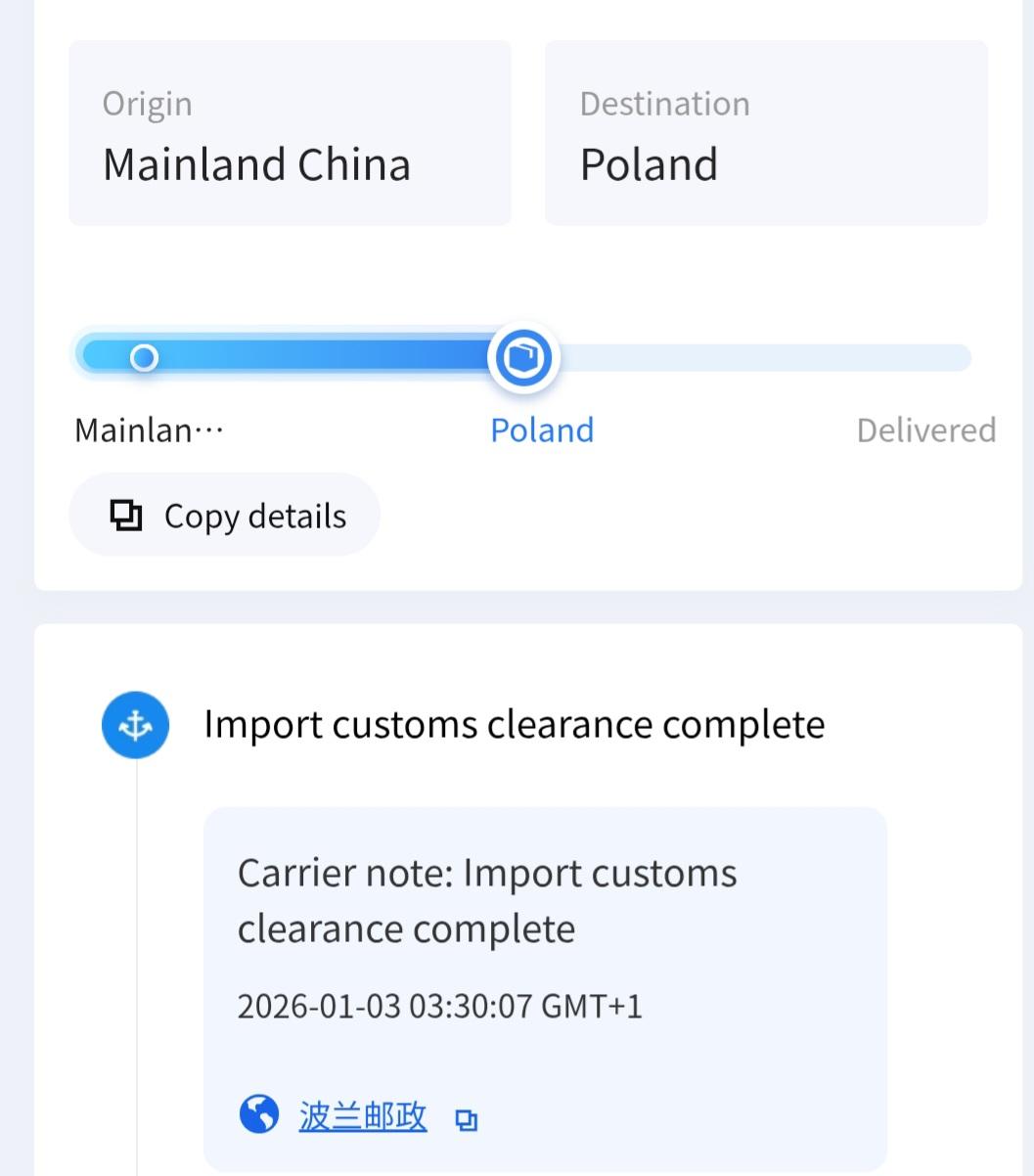Image resolution: width=1034 pixels, height=1176 pixels.
Task: Select the Destination Poland card
Action: tap(766, 133)
